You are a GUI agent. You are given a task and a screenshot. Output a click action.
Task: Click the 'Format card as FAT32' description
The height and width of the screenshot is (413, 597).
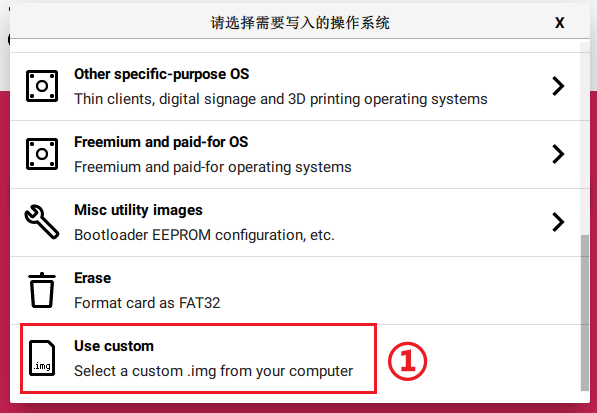pyautogui.click(x=147, y=303)
